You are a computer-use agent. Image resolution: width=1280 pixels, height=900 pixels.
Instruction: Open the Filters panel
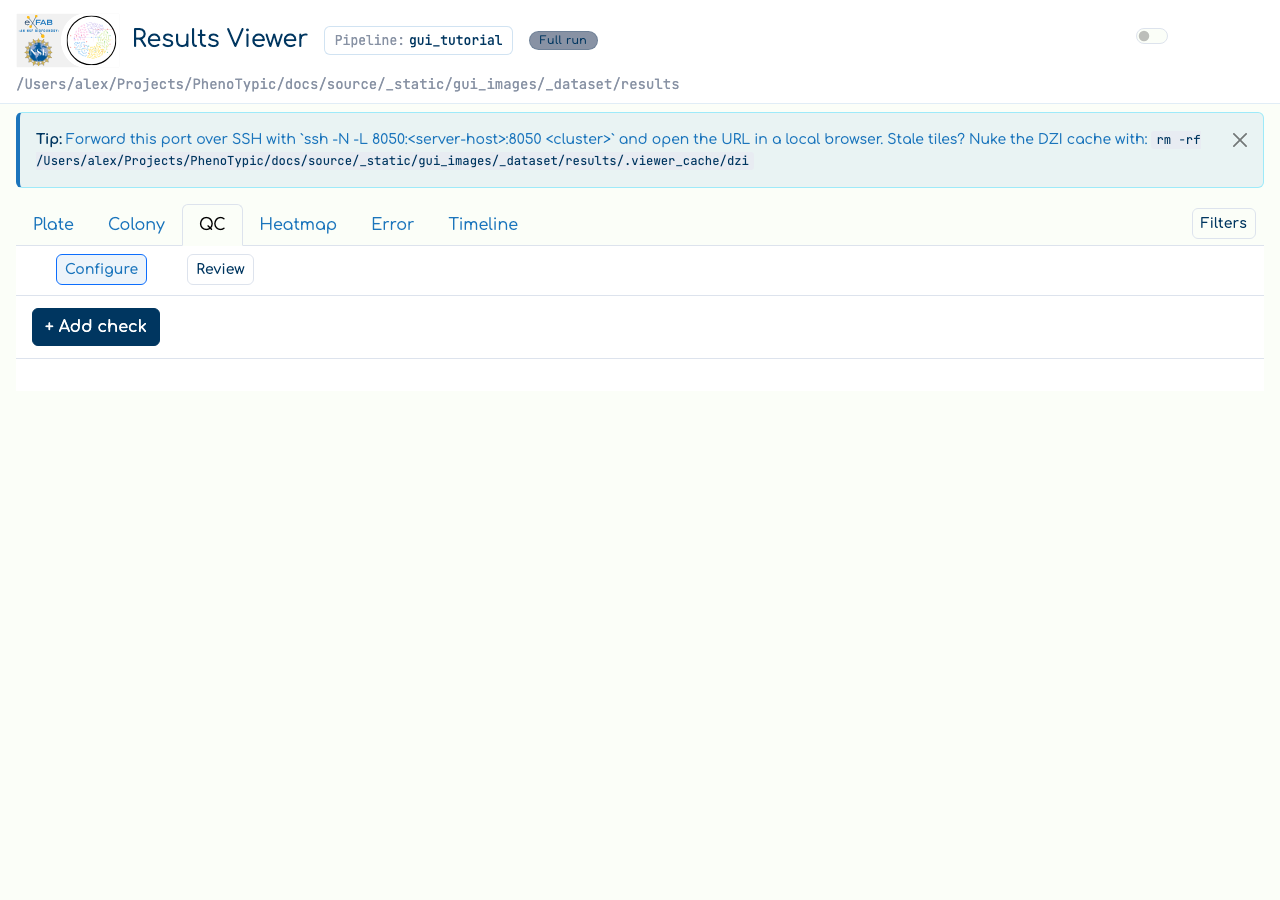1224,223
